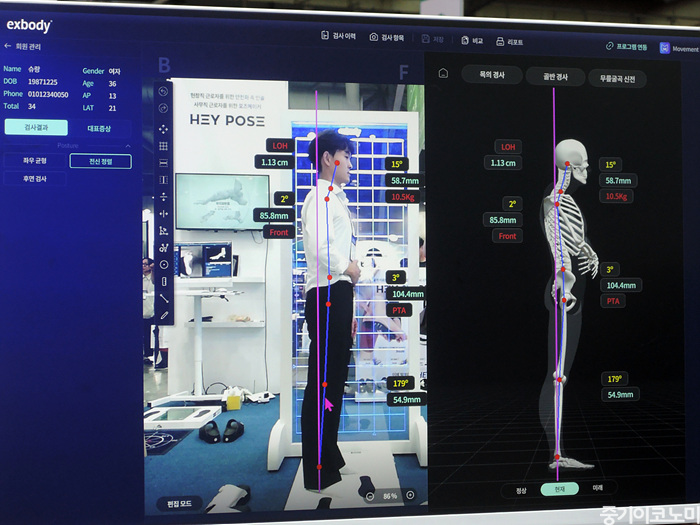Image resolution: width=700 pixels, height=525 pixels.
Task: Select the vertical guide lines tool
Action: point(163,180)
